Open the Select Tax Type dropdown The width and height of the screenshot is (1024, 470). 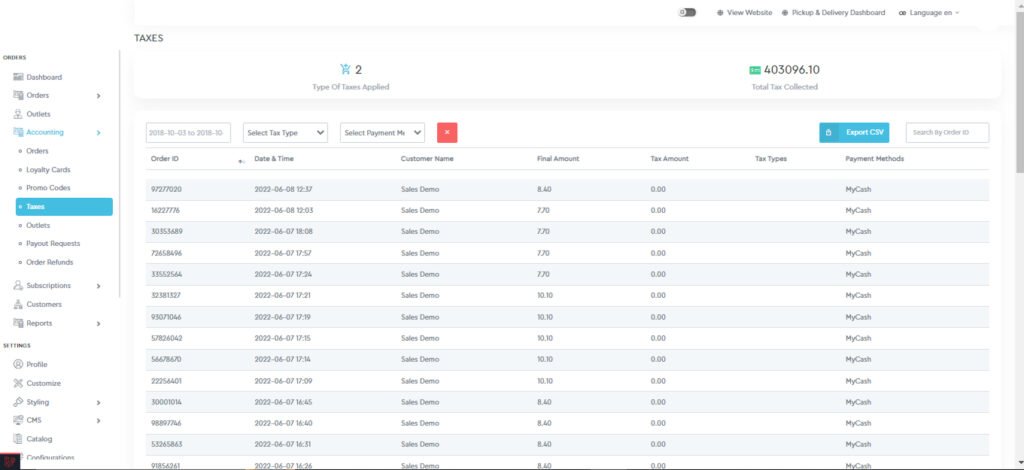(x=286, y=133)
